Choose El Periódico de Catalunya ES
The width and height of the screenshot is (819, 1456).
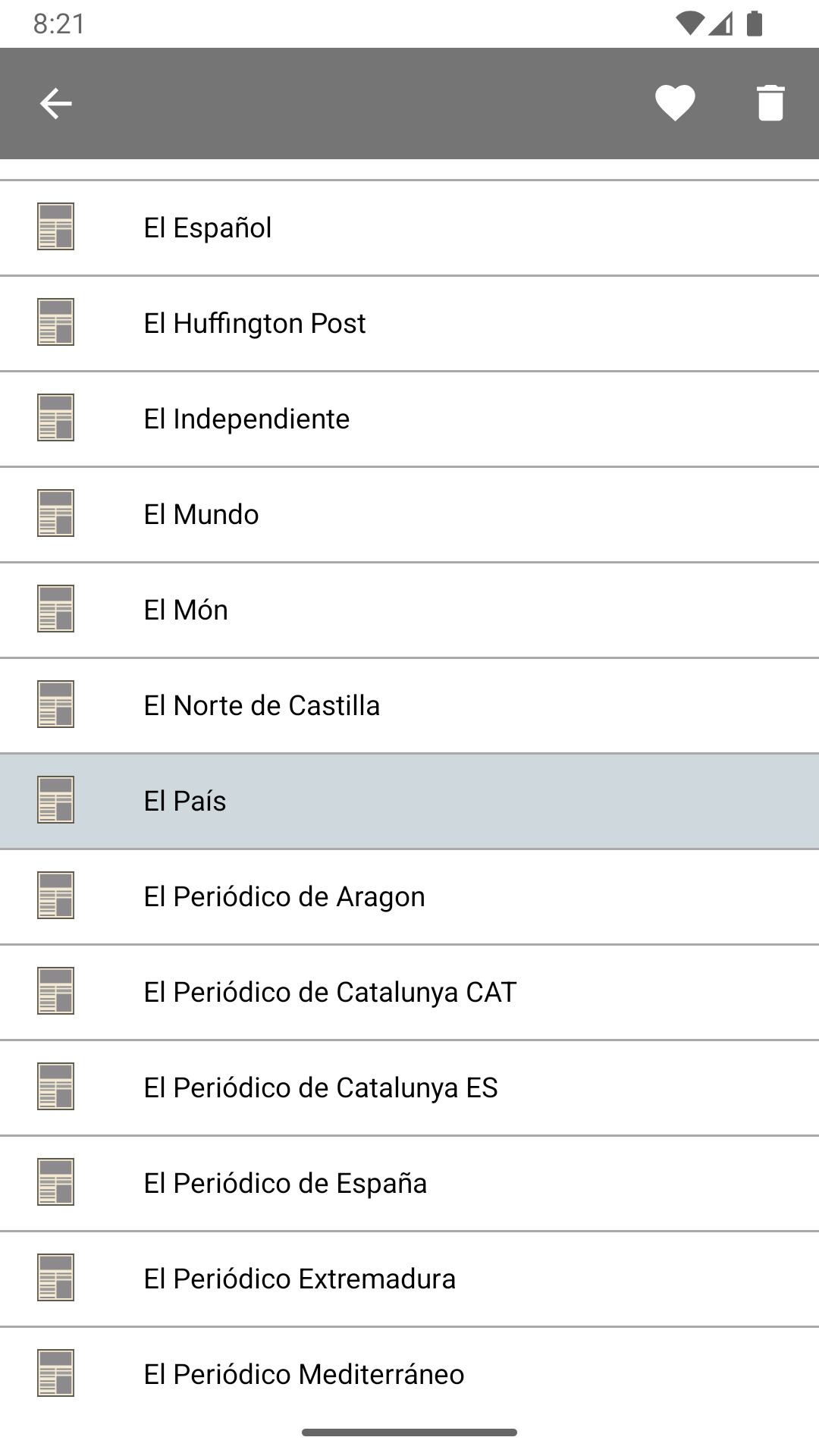tap(321, 1087)
